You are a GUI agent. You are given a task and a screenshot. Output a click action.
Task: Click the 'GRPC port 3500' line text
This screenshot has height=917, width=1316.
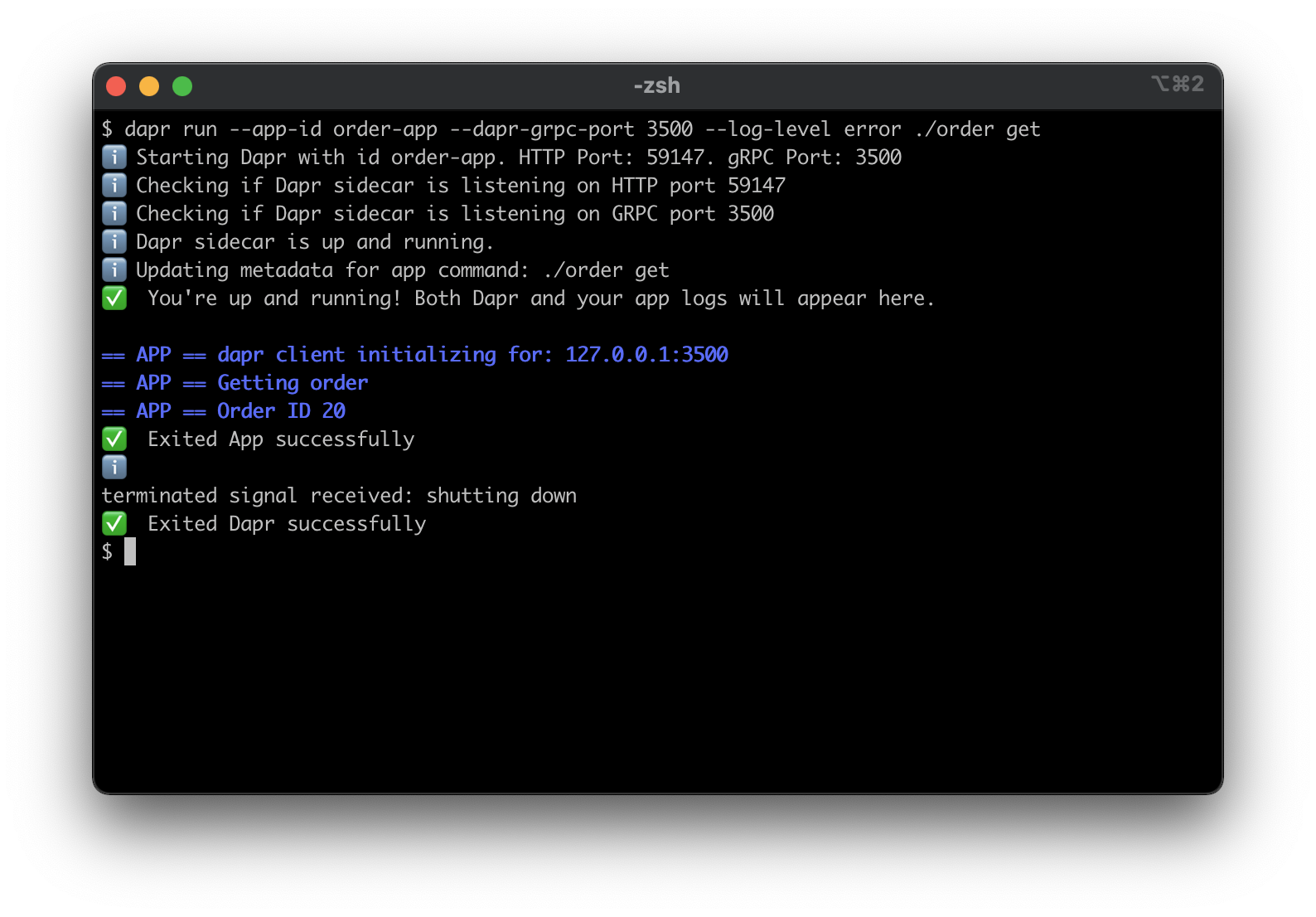(455, 214)
